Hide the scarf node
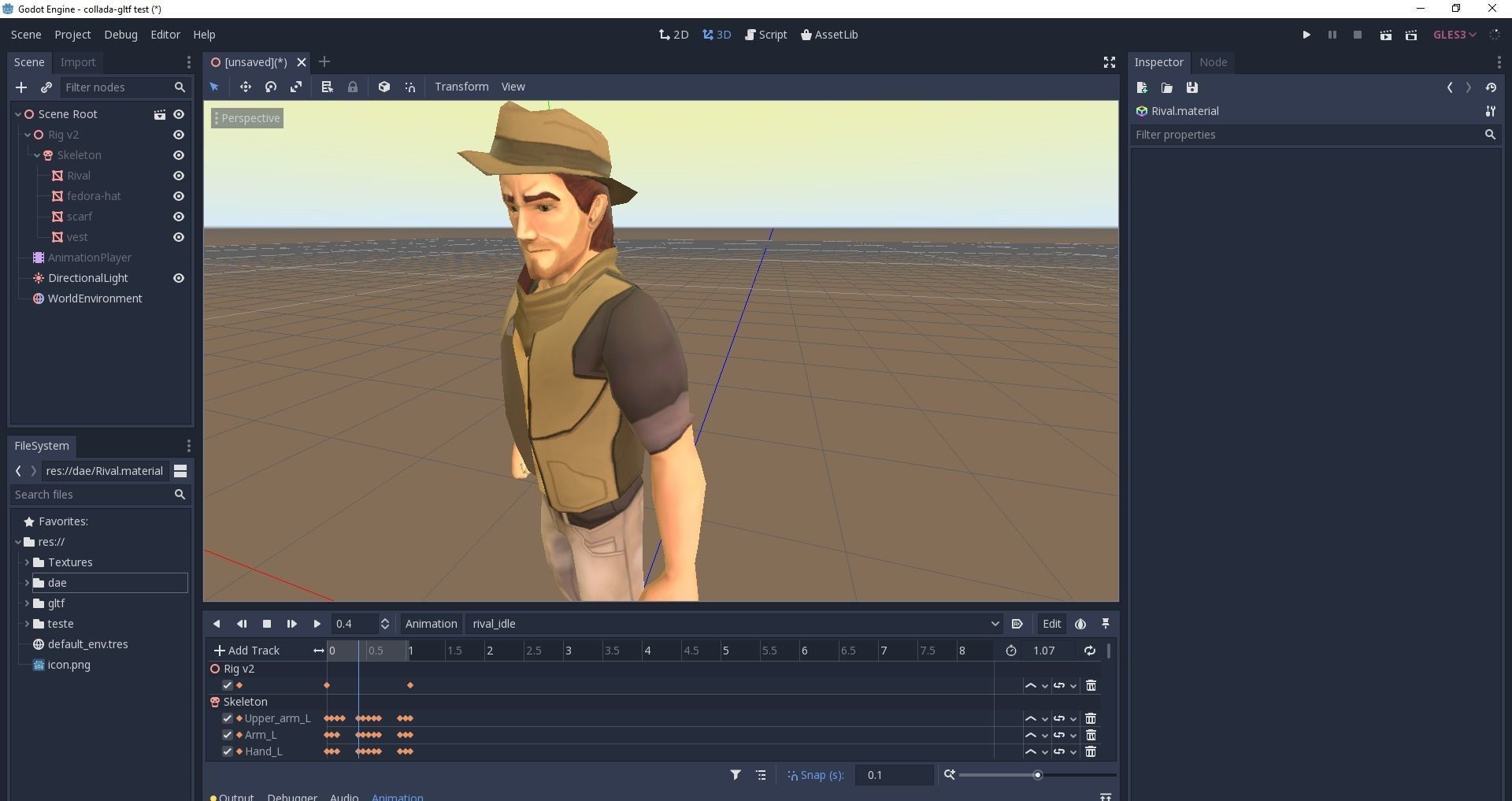The width and height of the screenshot is (1512, 801). [179, 217]
